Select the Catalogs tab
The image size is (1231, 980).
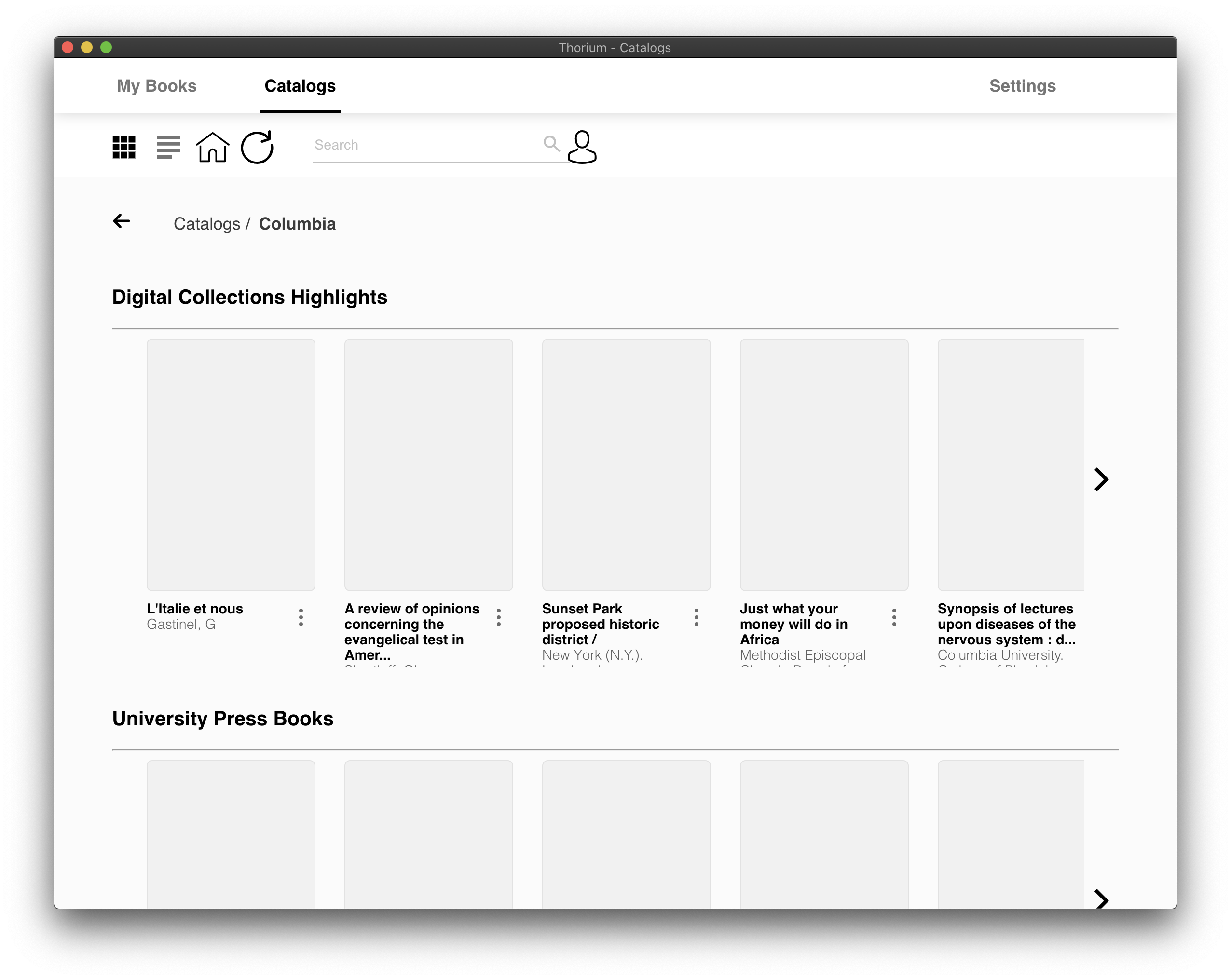[x=300, y=86]
